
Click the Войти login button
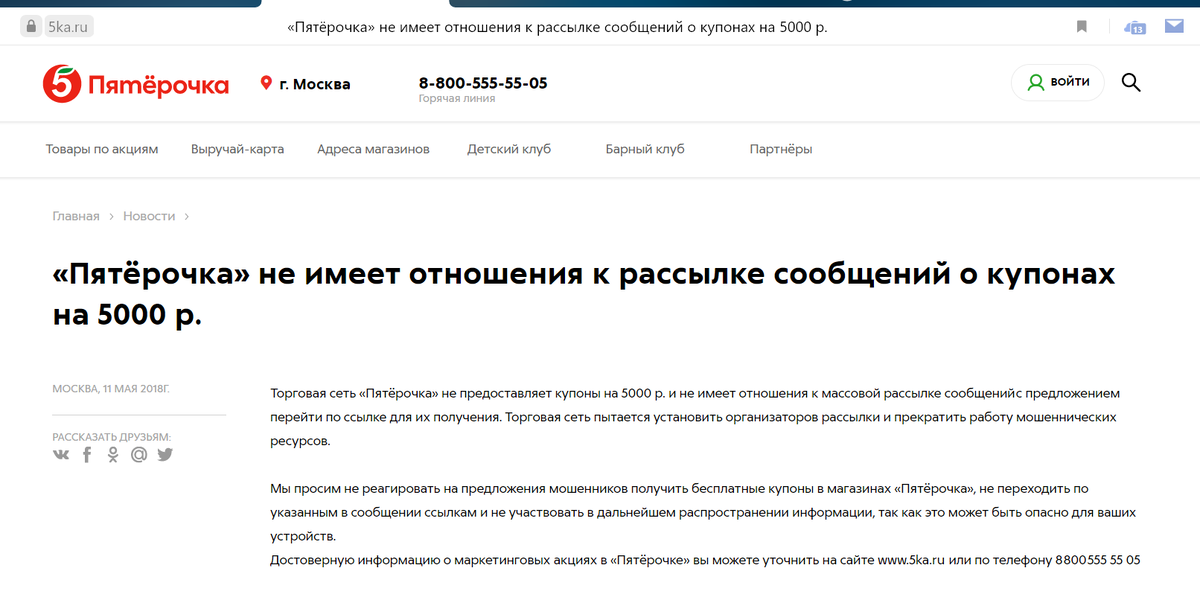click(x=1058, y=82)
